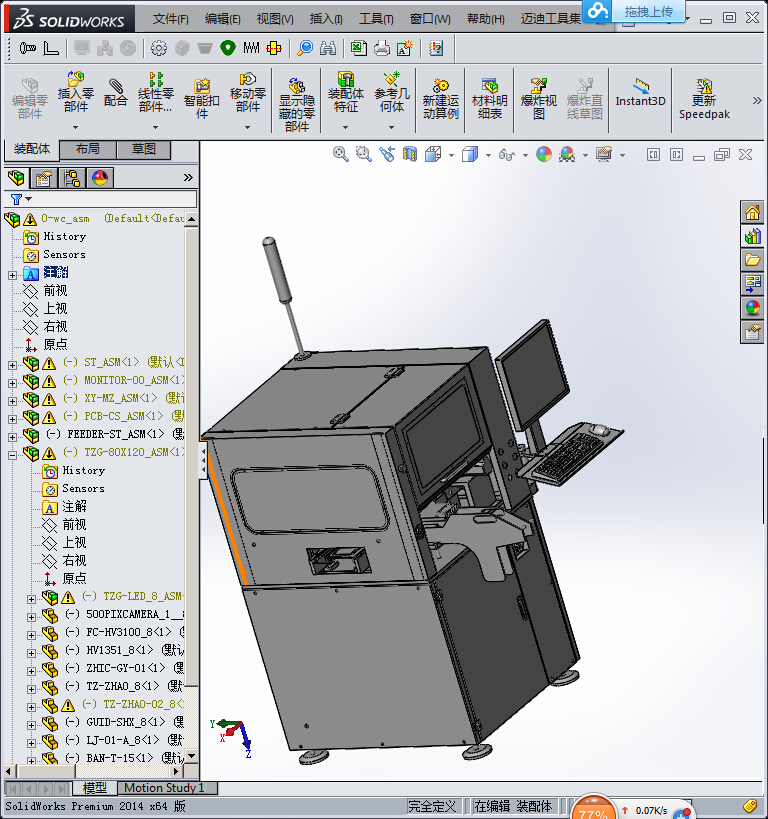Select the Mate (配合) tool
The height and width of the screenshot is (819, 768).
tap(116, 92)
